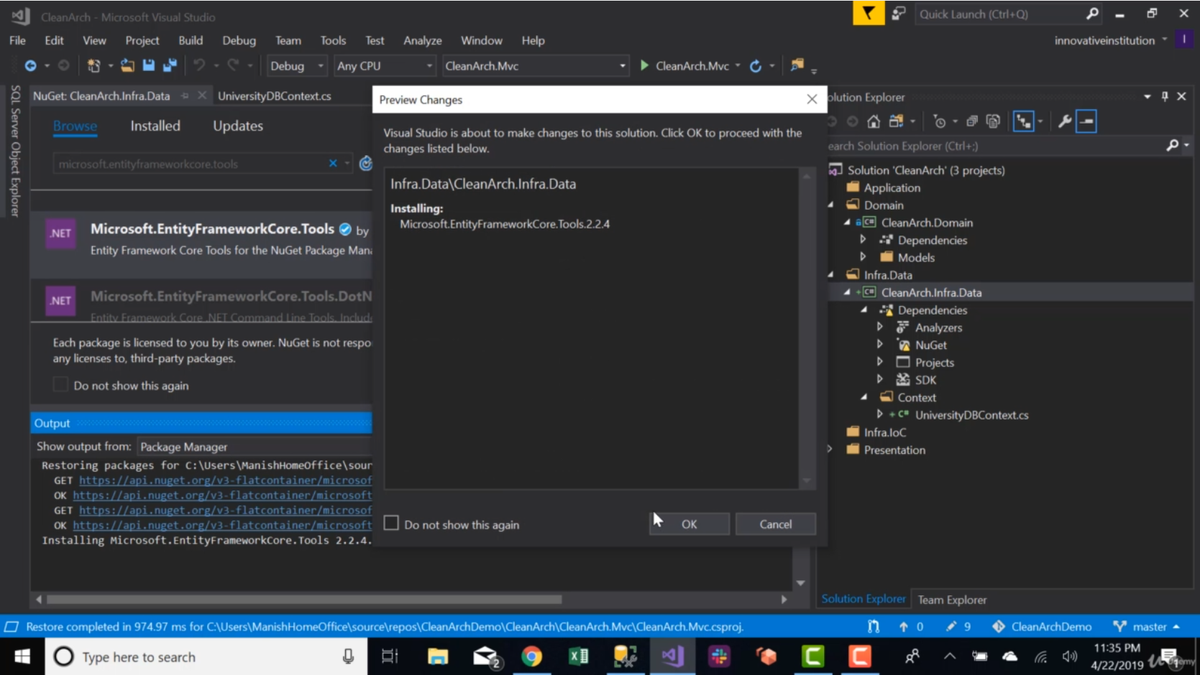Expand the NuGet node under Dependencies
This screenshot has height=675, width=1200.
[880, 345]
